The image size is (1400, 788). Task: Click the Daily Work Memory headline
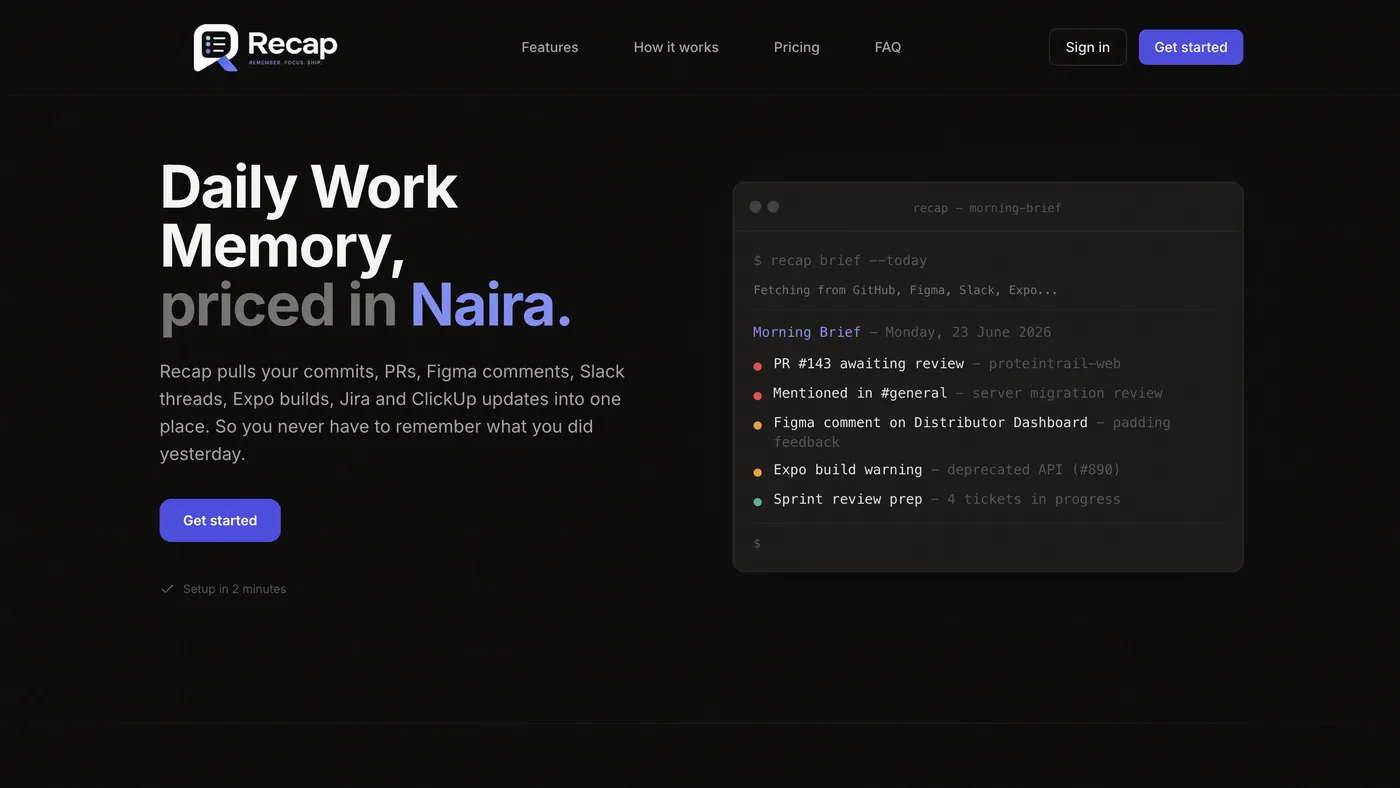click(309, 216)
